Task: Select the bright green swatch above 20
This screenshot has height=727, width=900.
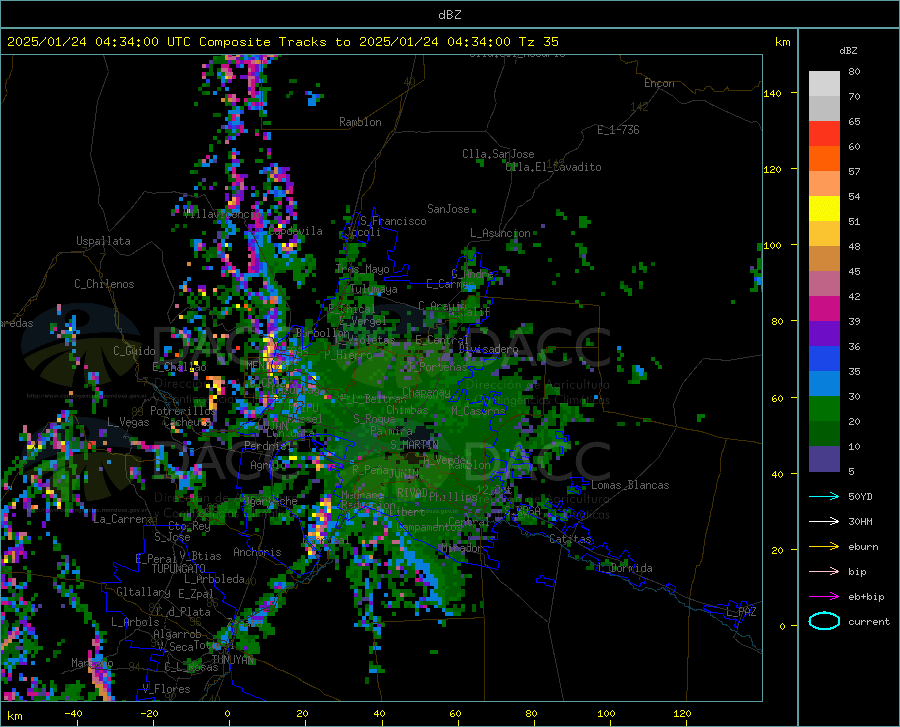Action: pos(824,409)
